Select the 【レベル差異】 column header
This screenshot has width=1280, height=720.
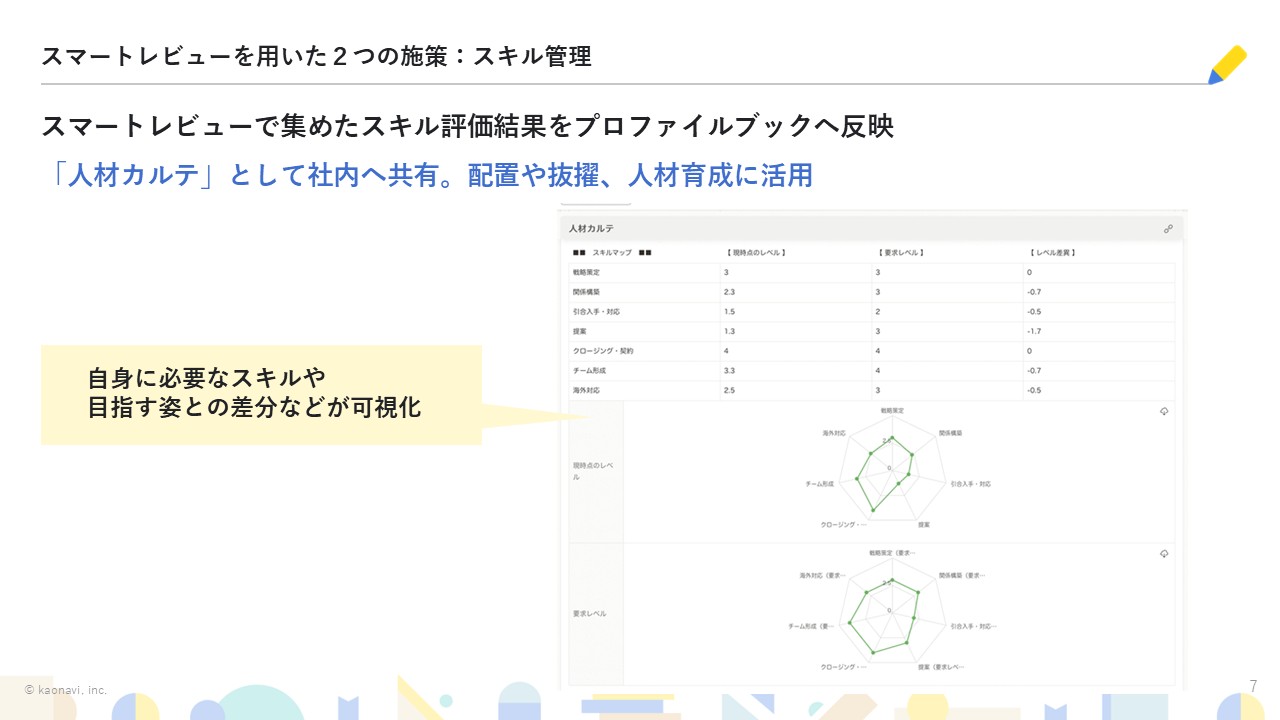point(1056,253)
